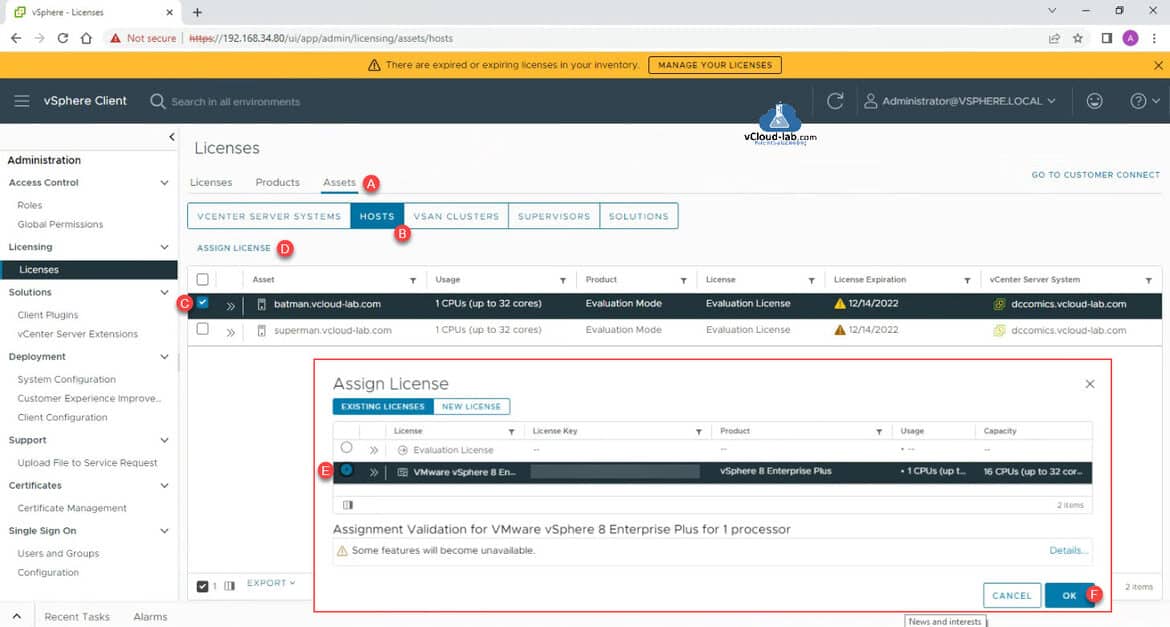The height and width of the screenshot is (627, 1170).
Task: Open Certificate Management
Action: coord(72,508)
